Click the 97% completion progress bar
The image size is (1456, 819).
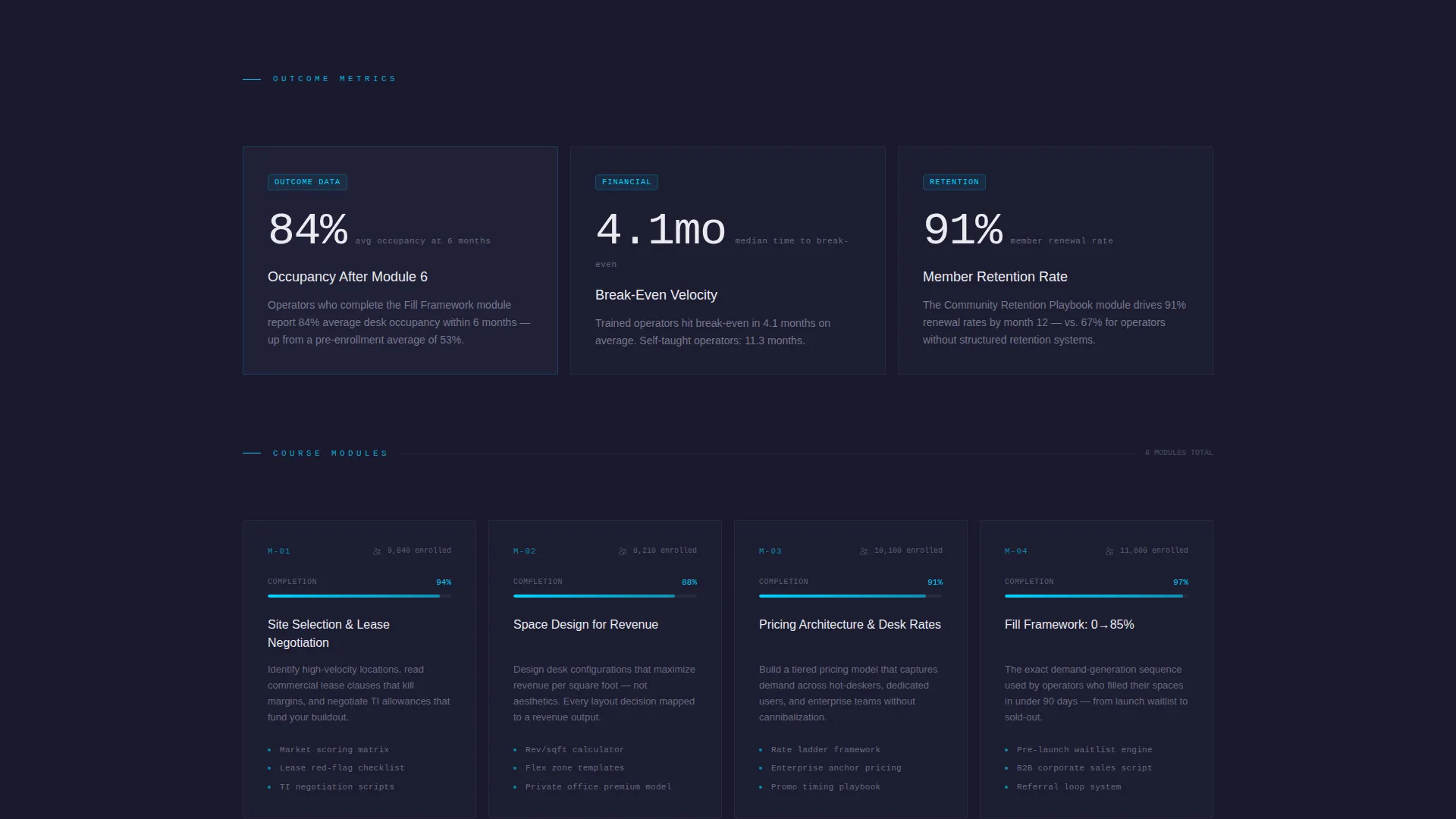coord(1097,596)
